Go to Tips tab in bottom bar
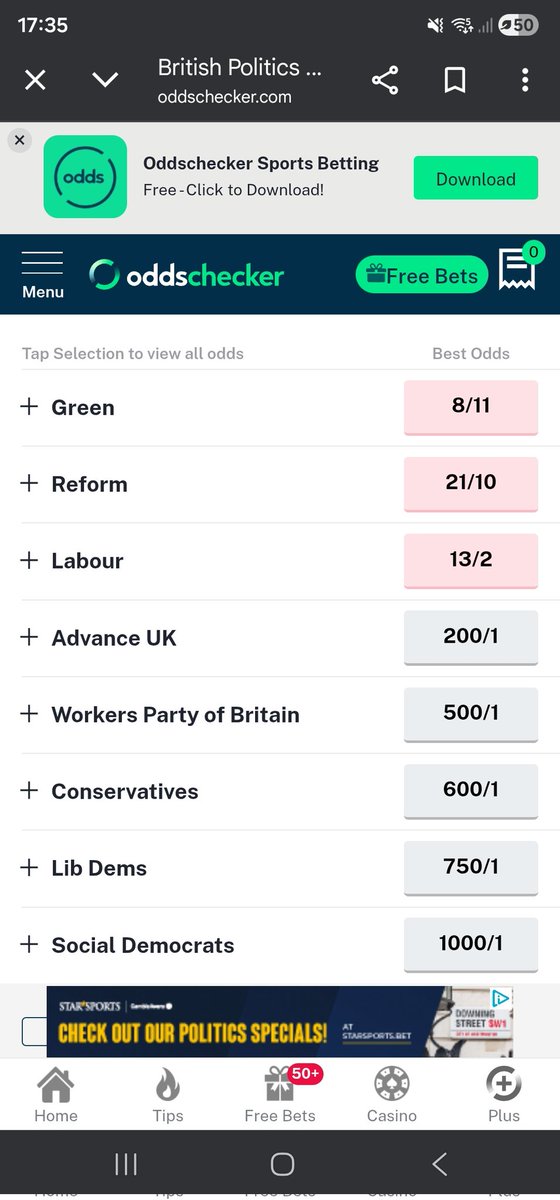The image size is (560, 1200). pos(168,1095)
